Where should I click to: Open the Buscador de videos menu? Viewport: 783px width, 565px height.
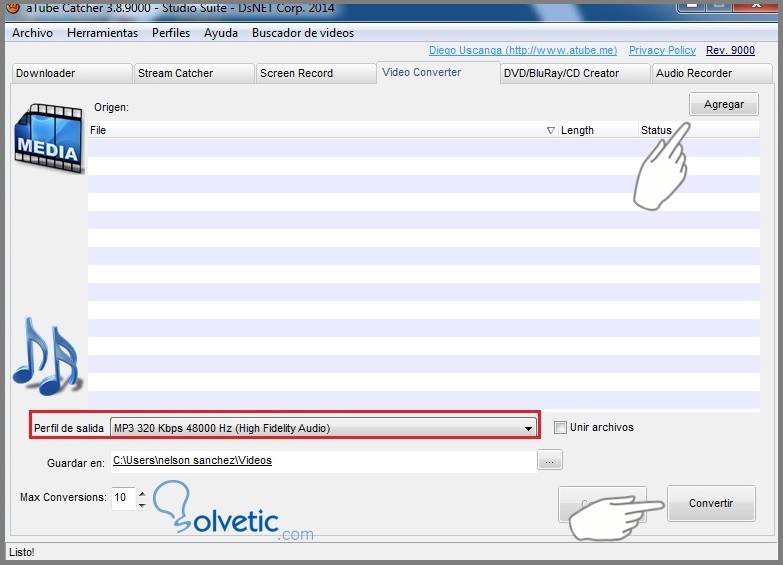[x=303, y=33]
